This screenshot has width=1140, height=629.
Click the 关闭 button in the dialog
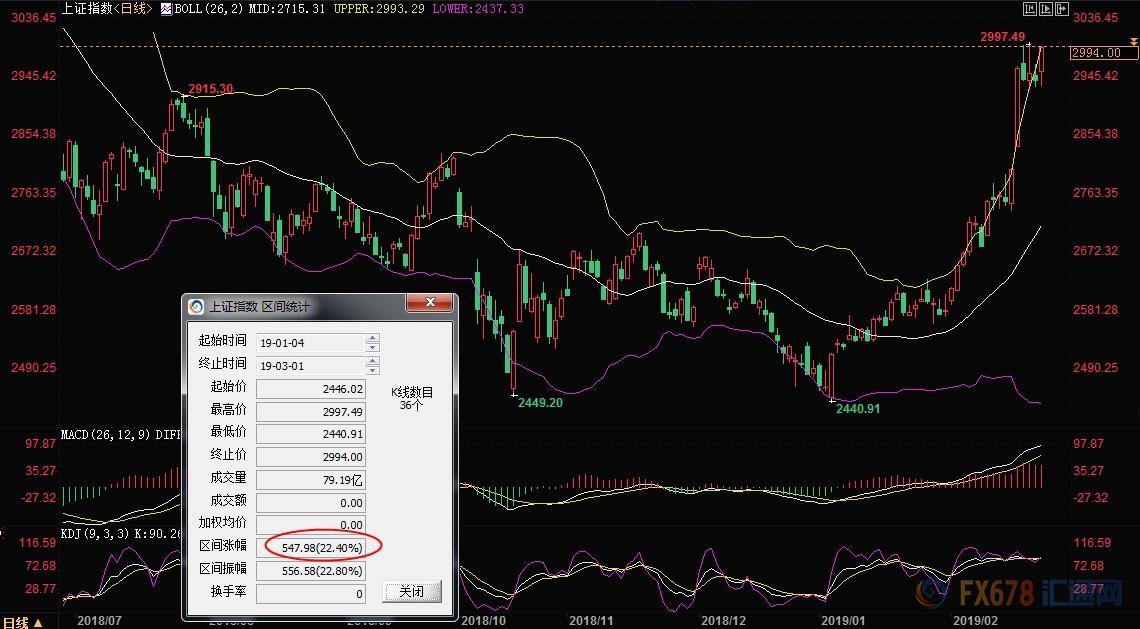412,591
